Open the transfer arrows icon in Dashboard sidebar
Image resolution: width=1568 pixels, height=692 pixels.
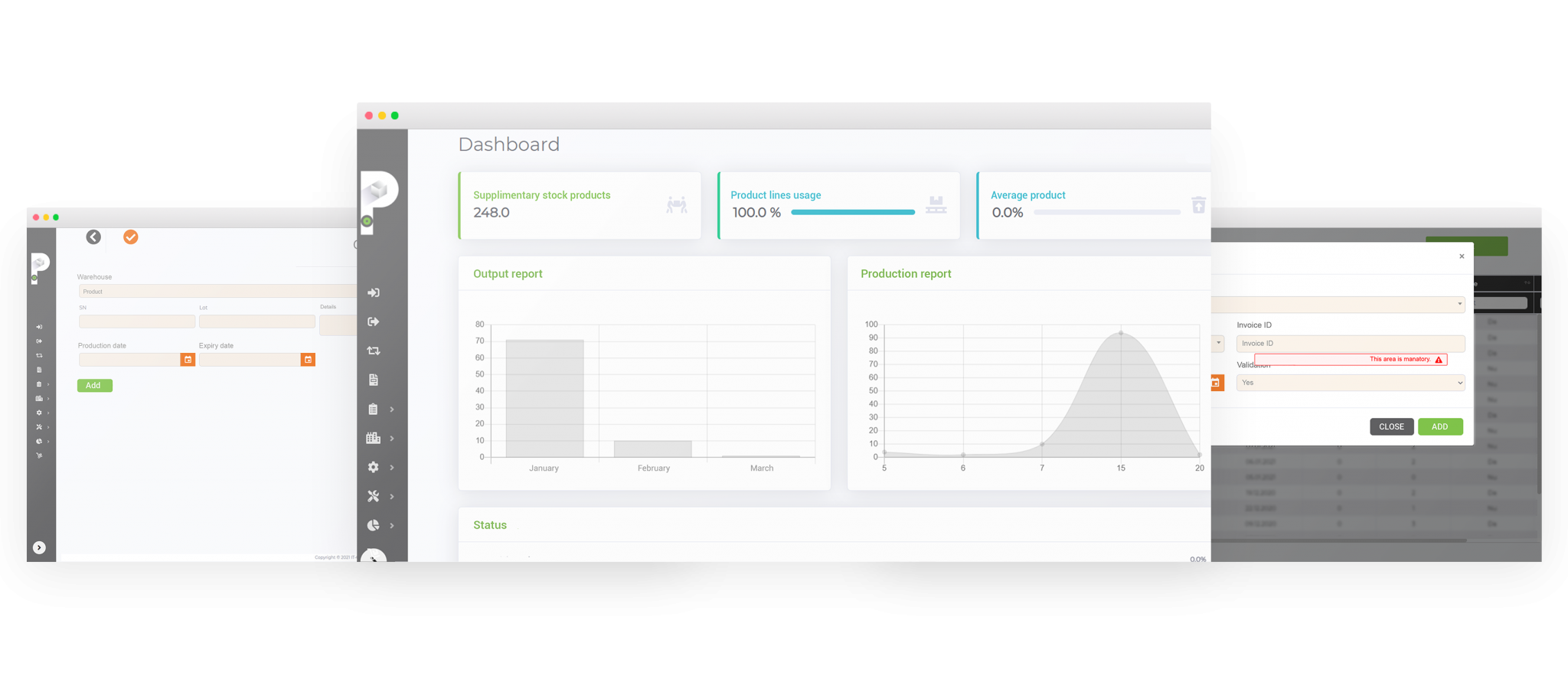[374, 351]
